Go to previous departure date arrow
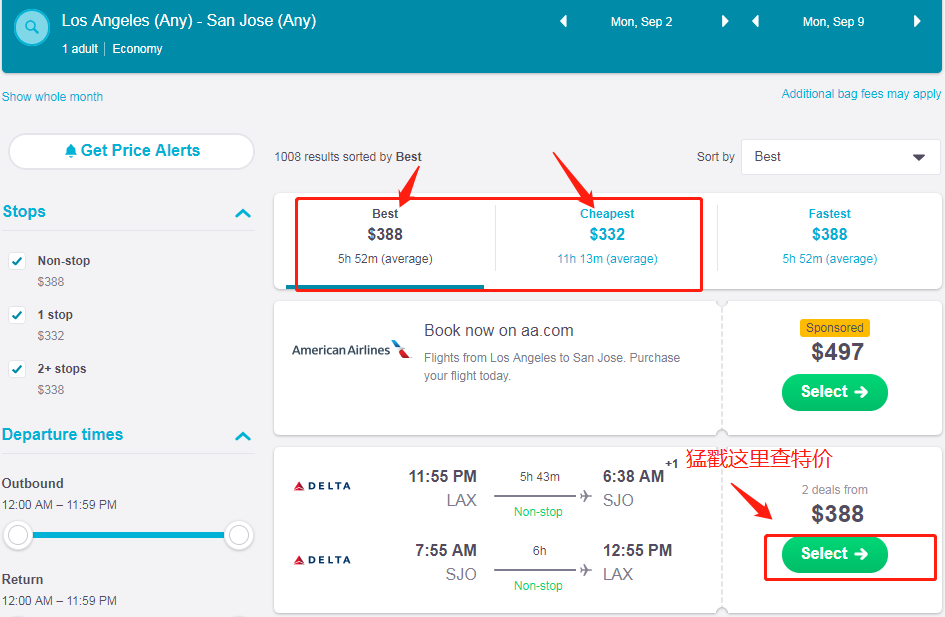This screenshot has height=617, width=945. 564,22
